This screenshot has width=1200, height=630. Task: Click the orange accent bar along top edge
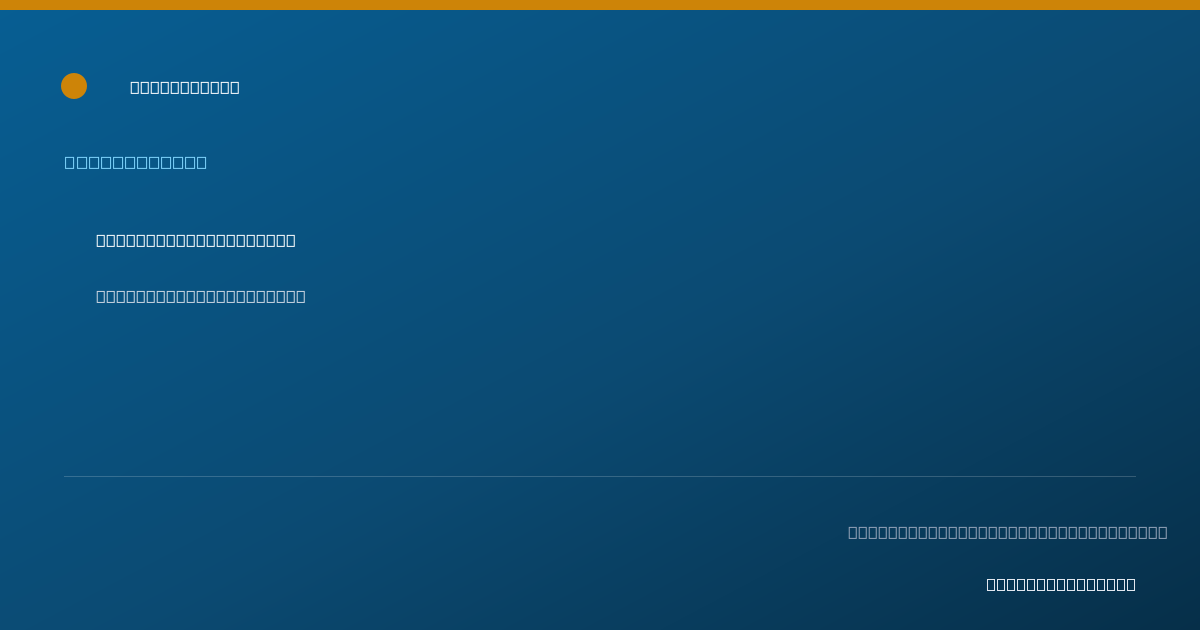(x=600, y=5)
